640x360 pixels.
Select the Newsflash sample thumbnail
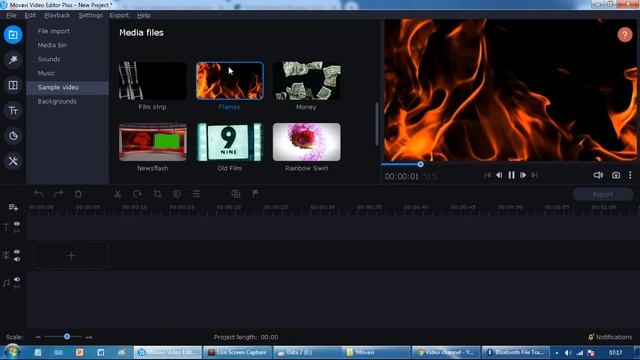click(x=153, y=142)
